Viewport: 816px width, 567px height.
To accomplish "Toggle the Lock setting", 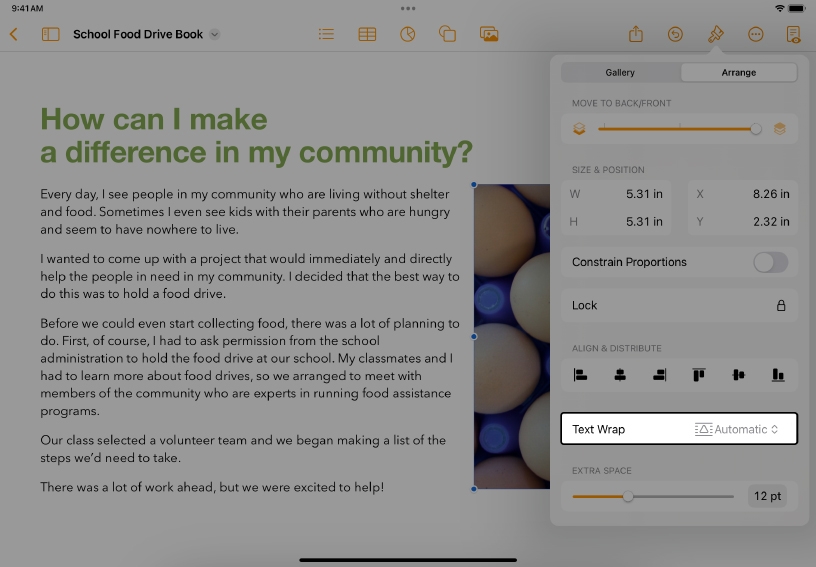I will (780, 306).
